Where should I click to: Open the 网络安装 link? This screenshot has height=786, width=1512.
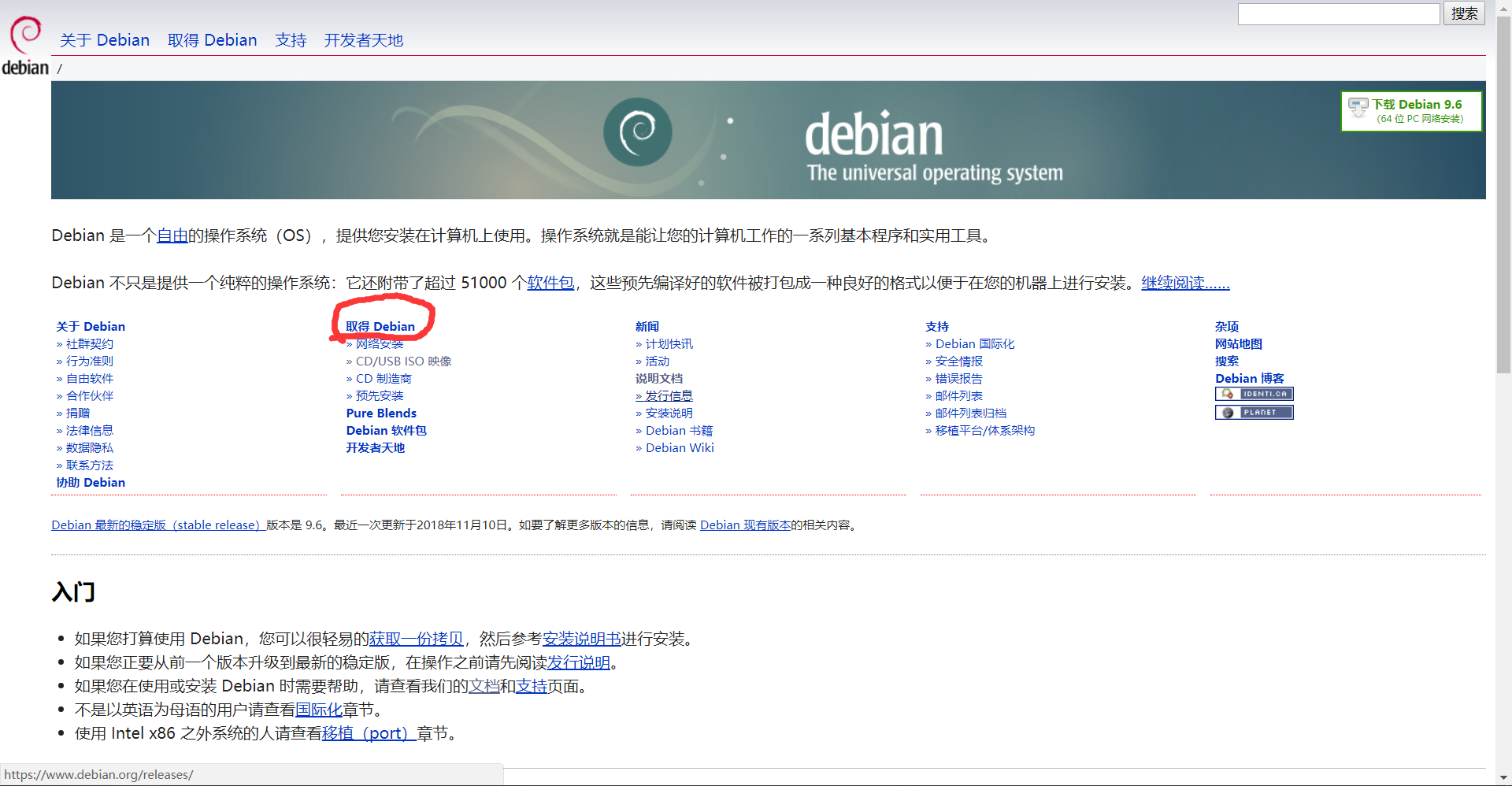(380, 343)
